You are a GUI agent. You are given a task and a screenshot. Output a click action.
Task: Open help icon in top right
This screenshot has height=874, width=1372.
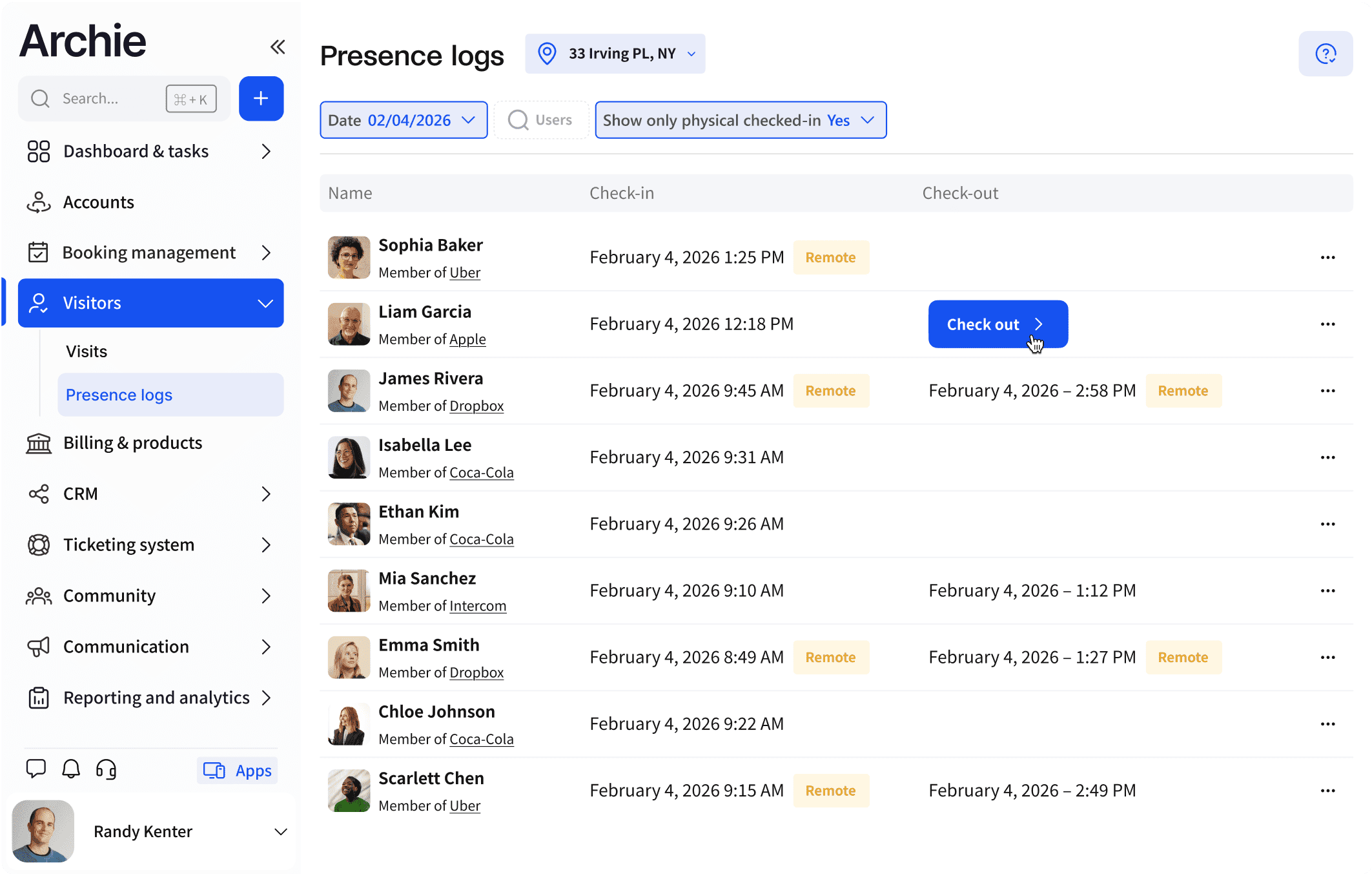point(1326,54)
